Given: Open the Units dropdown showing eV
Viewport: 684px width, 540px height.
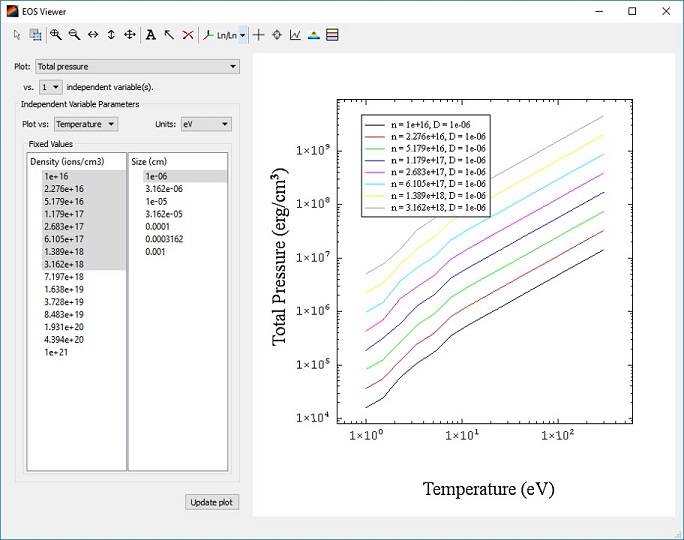Looking at the screenshot, I should [206, 124].
